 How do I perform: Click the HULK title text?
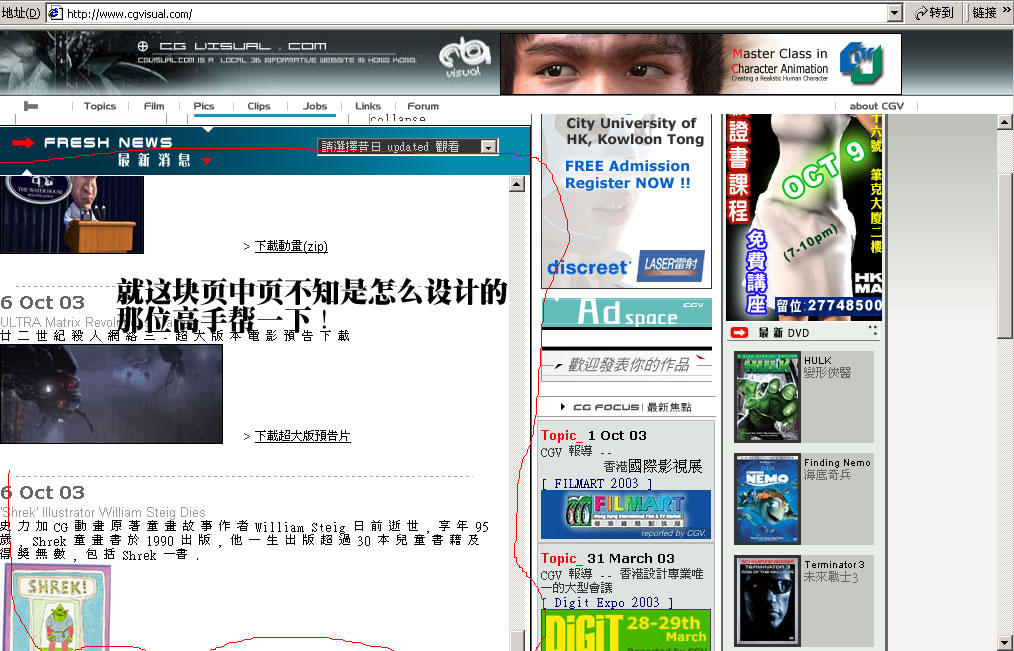click(817, 360)
